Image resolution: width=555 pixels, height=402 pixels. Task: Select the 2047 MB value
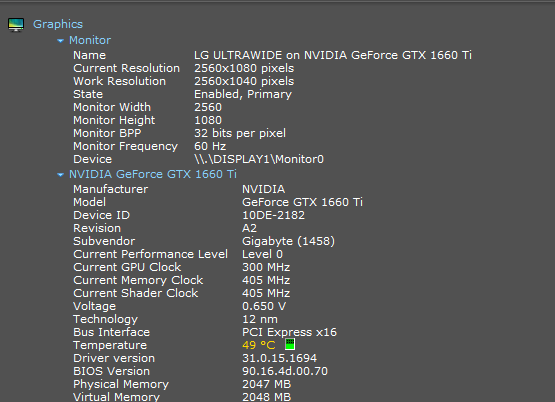266,384
